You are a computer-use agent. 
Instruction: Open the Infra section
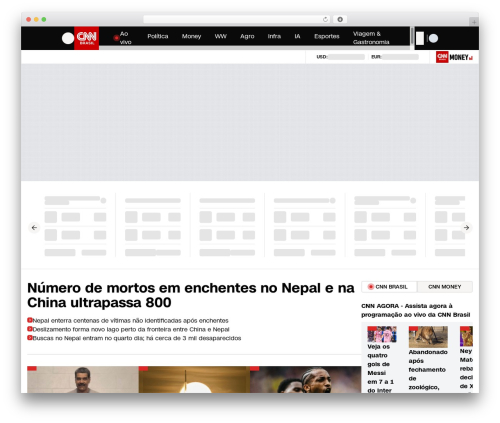274,36
